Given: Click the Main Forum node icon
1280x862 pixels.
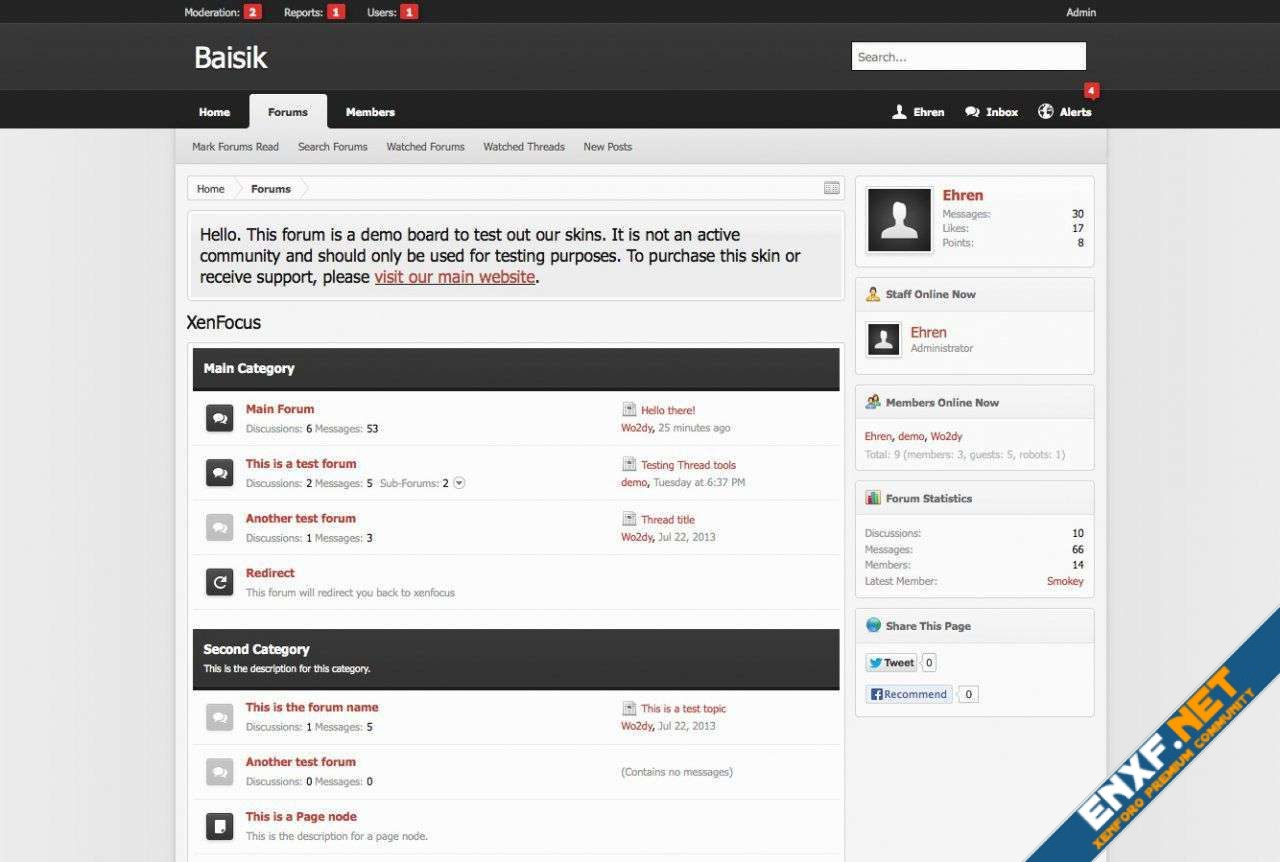Looking at the screenshot, I should pos(219,418).
